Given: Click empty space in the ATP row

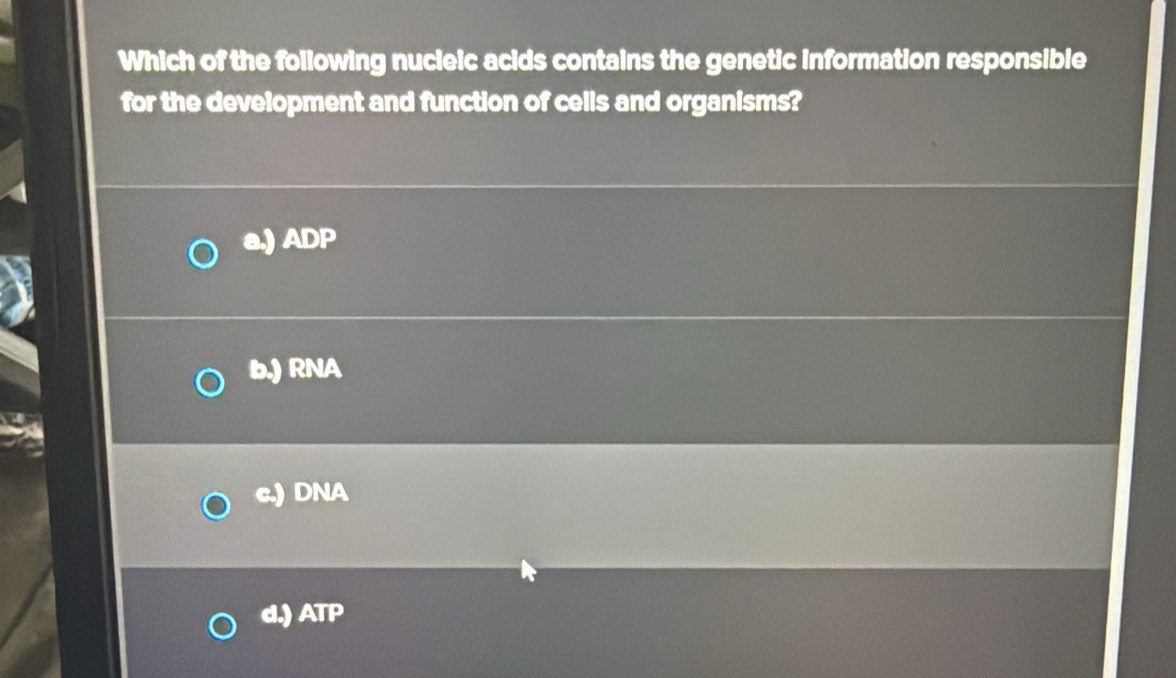Looking at the screenshot, I should pos(700,625).
